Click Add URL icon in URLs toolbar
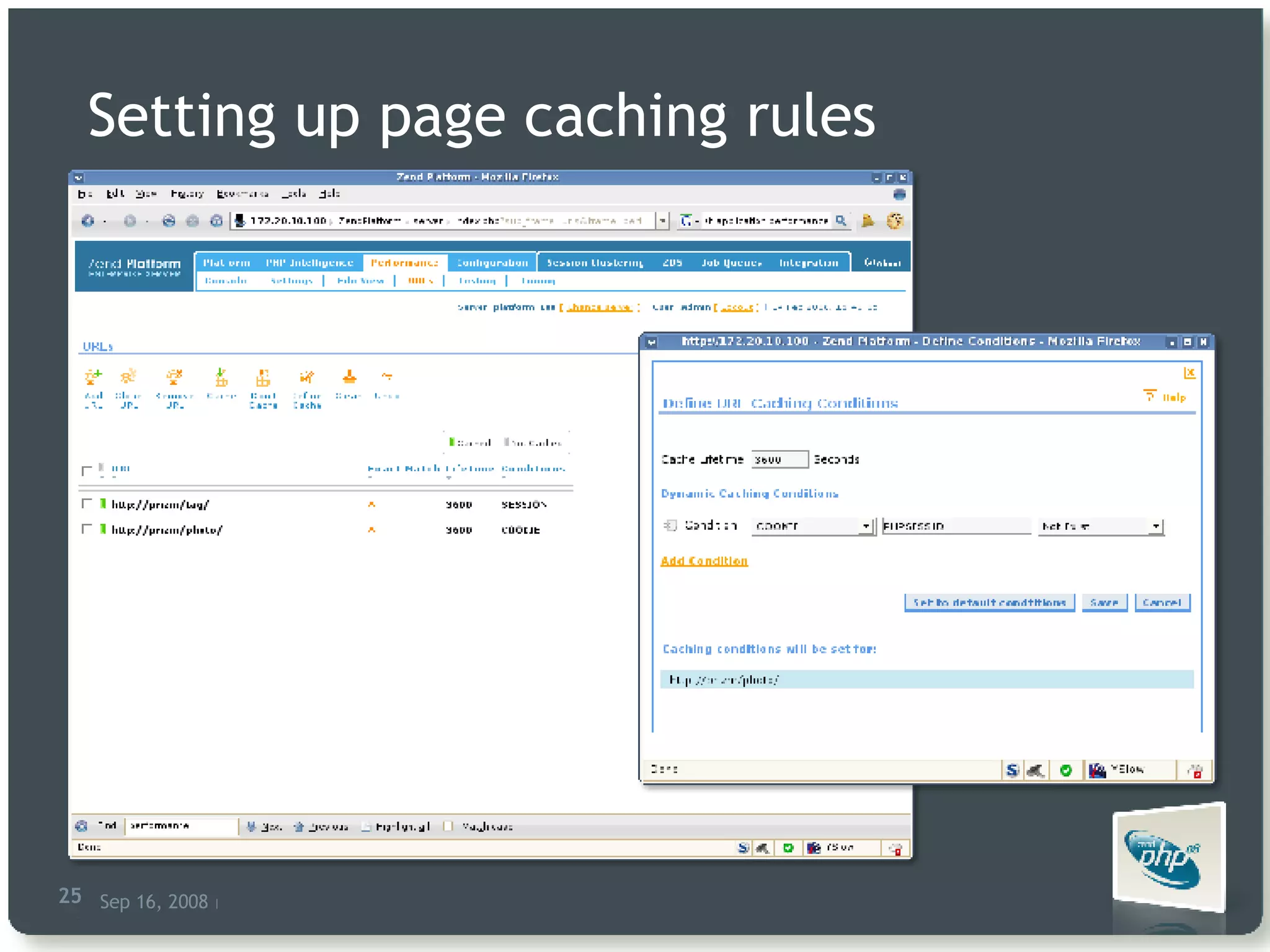This screenshot has width=1270, height=952. (94, 377)
